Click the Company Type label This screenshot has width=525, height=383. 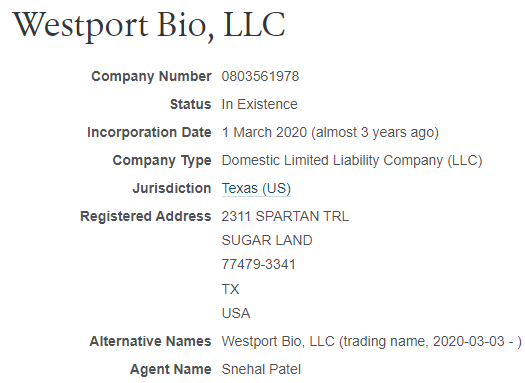tap(162, 160)
